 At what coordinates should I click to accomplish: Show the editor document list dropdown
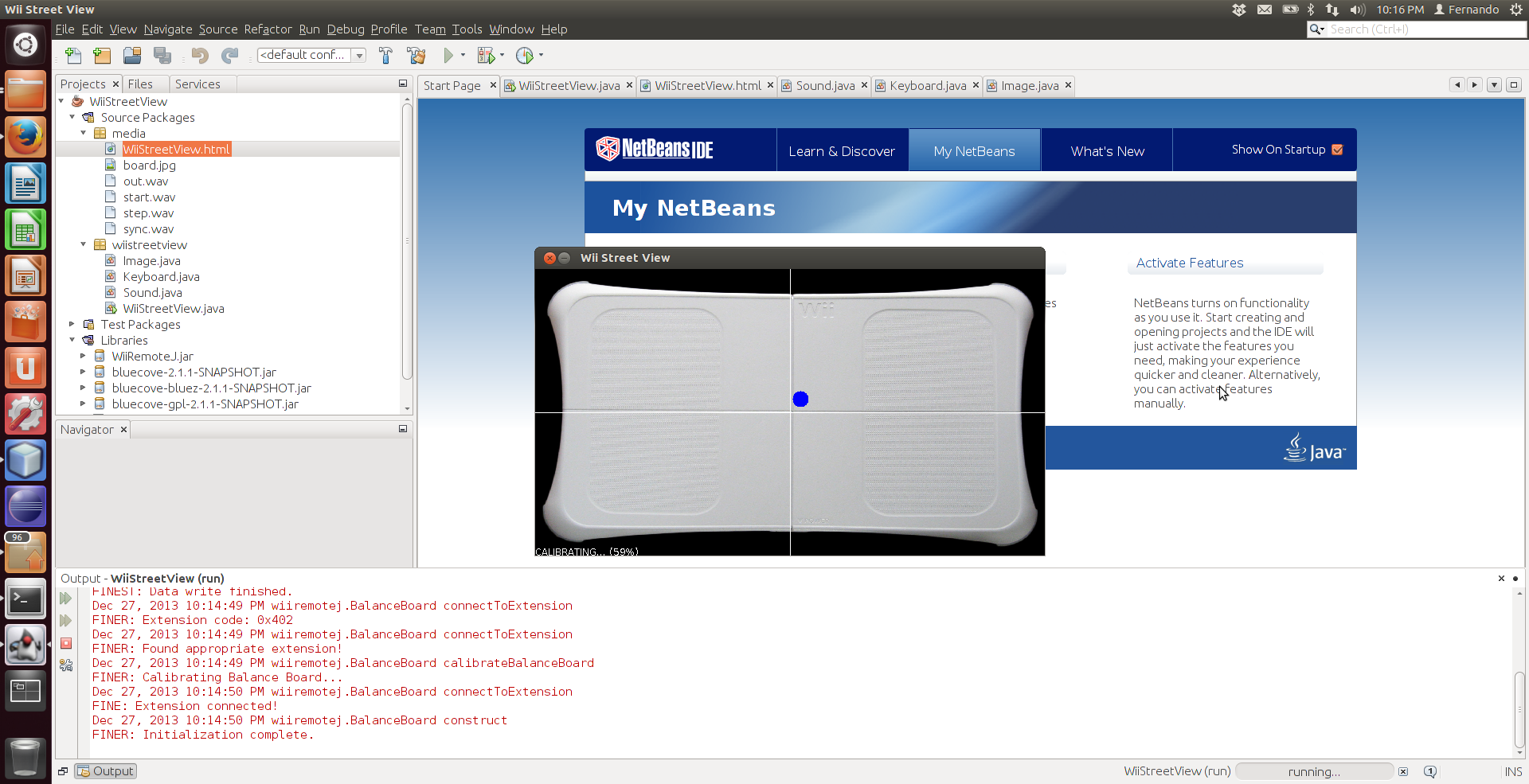(x=1494, y=84)
